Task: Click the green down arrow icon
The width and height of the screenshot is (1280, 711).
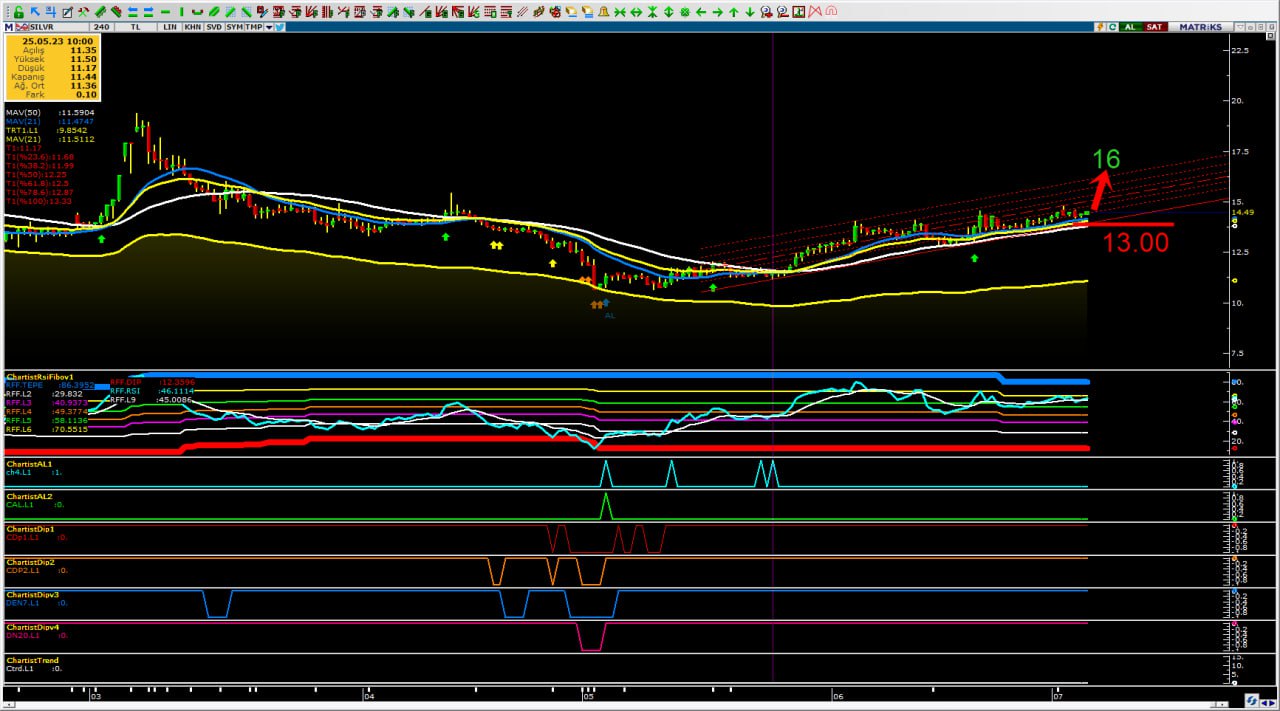Action: (749, 12)
